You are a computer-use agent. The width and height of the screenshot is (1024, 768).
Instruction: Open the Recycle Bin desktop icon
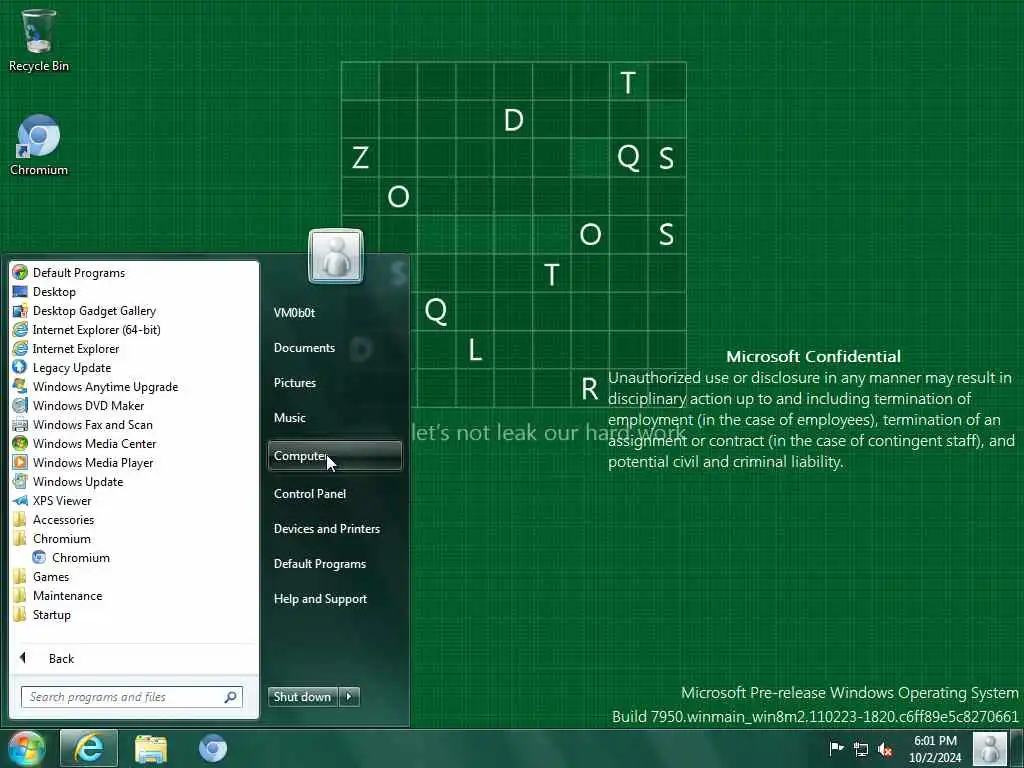click(38, 40)
